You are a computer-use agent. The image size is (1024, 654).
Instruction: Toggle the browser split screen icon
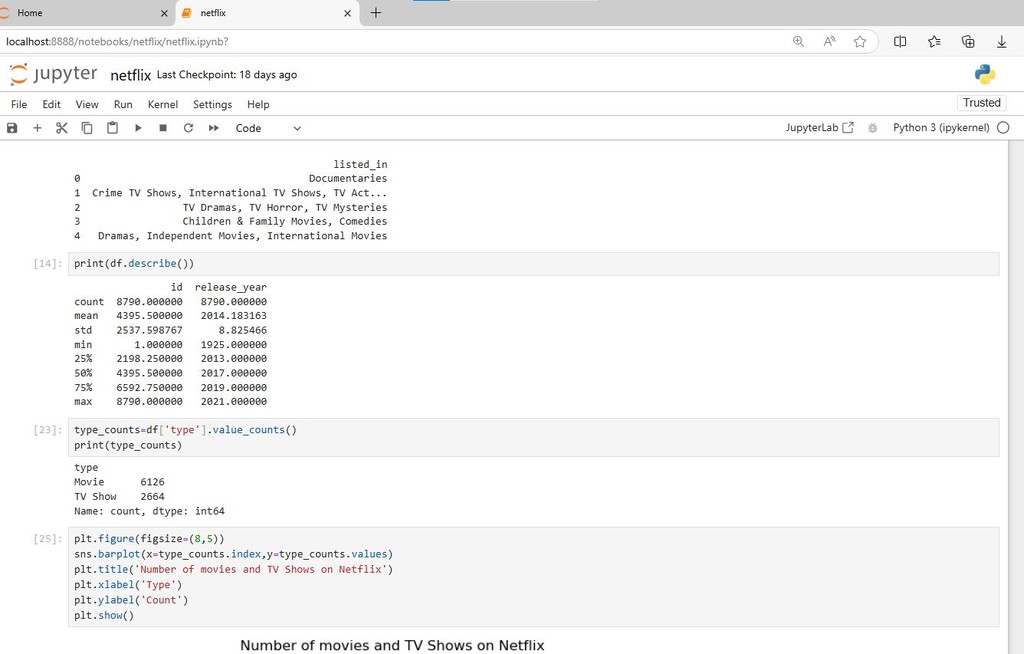(900, 41)
